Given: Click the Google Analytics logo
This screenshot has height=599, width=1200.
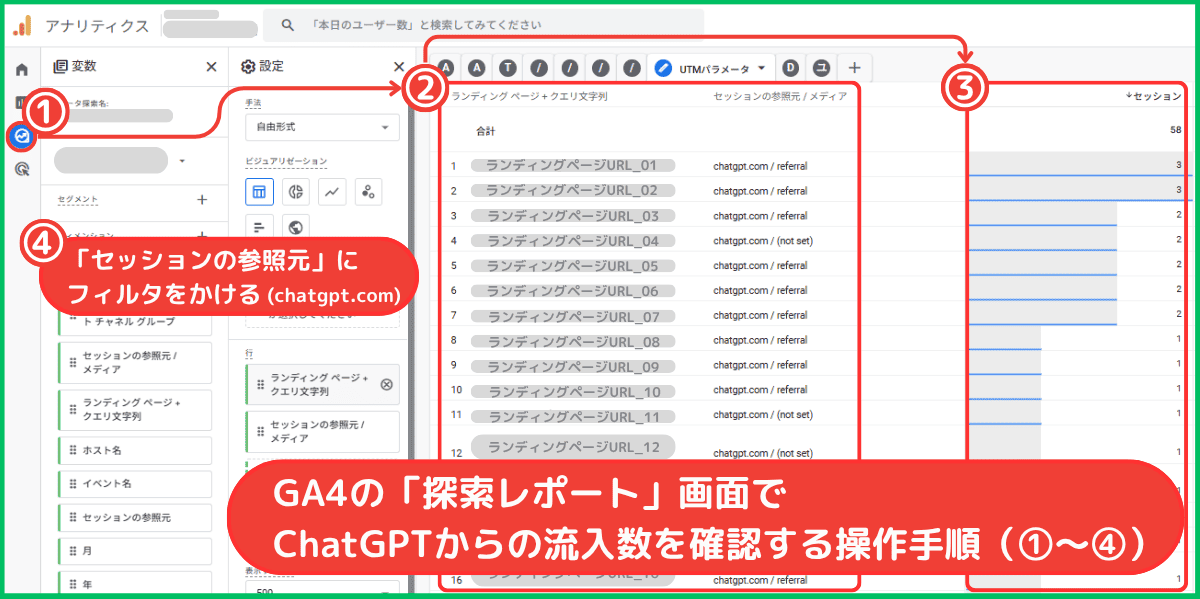Looking at the screenshot, I should 22,25.
